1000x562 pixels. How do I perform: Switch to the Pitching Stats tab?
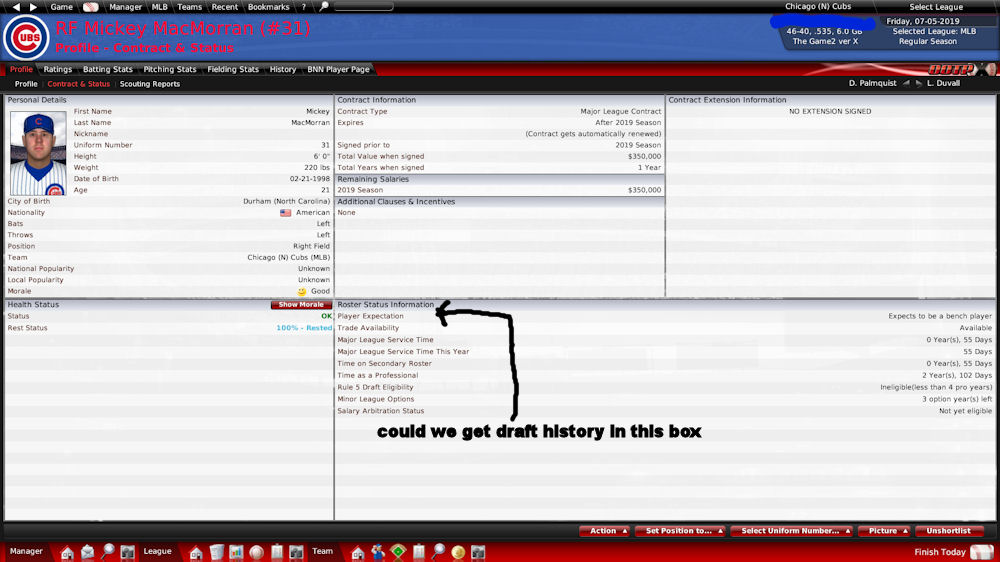coord(170,70)
